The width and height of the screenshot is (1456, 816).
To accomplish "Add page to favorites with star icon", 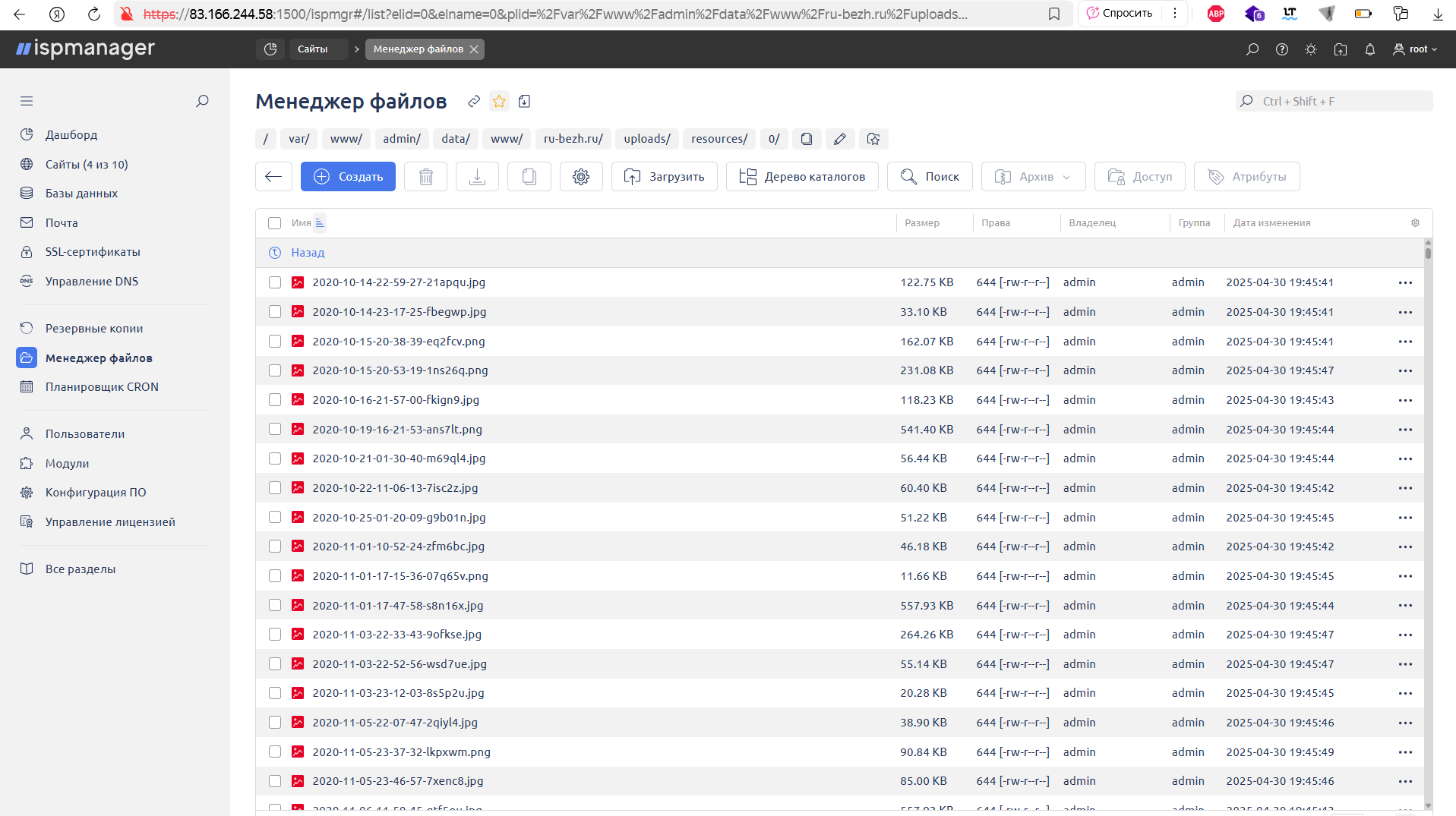I will tap(499, 102).
